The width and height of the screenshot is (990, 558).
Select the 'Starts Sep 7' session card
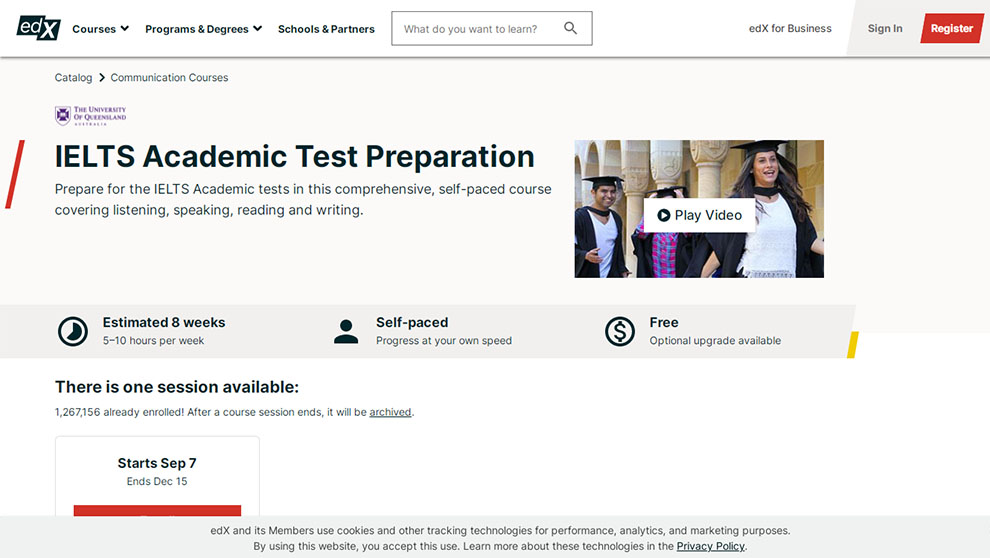click(157, 476)
